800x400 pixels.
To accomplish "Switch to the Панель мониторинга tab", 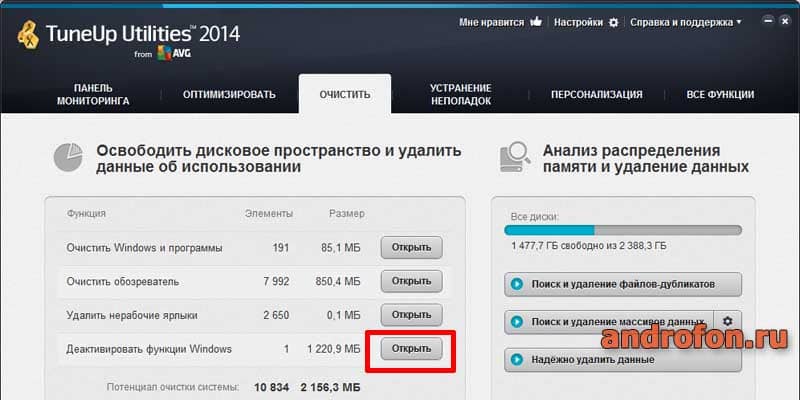I will coord(93,95).
